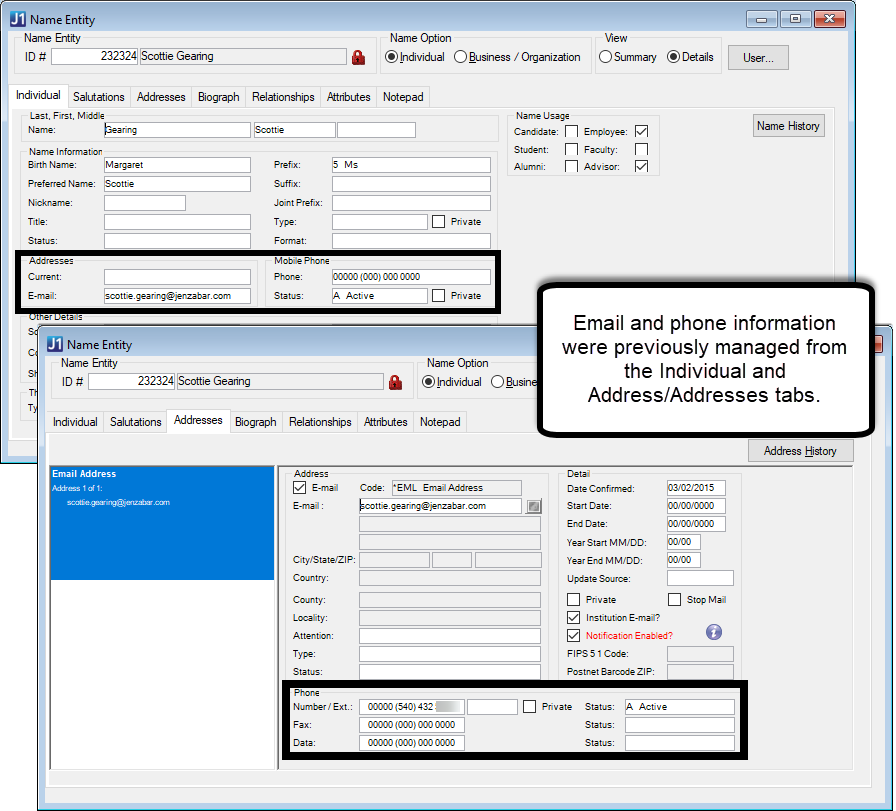896x811 pixels.
Task: Click the User... button
Action: [757, 57]
